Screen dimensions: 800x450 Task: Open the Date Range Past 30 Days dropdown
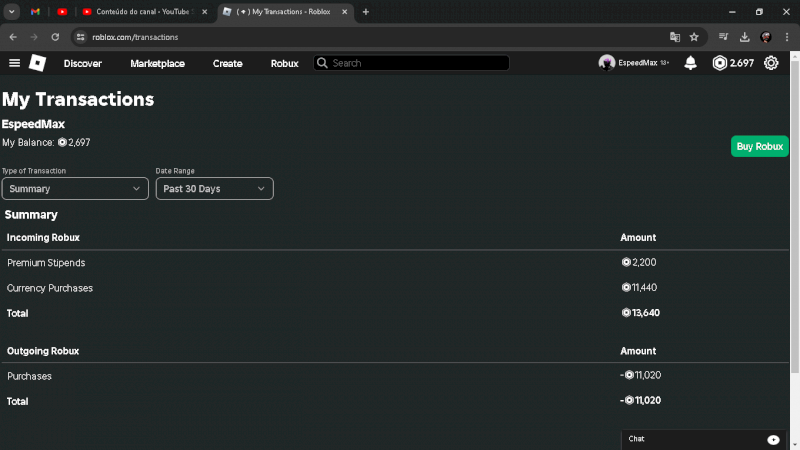(214, 189)
